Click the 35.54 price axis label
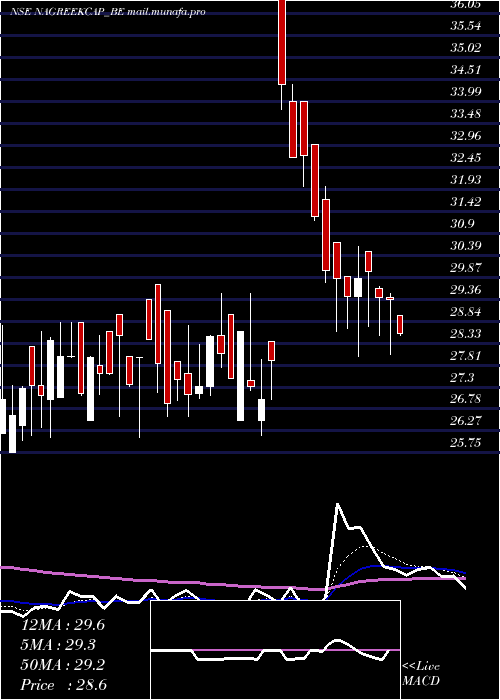The image size is (500, 700). [x=465, y=26]
